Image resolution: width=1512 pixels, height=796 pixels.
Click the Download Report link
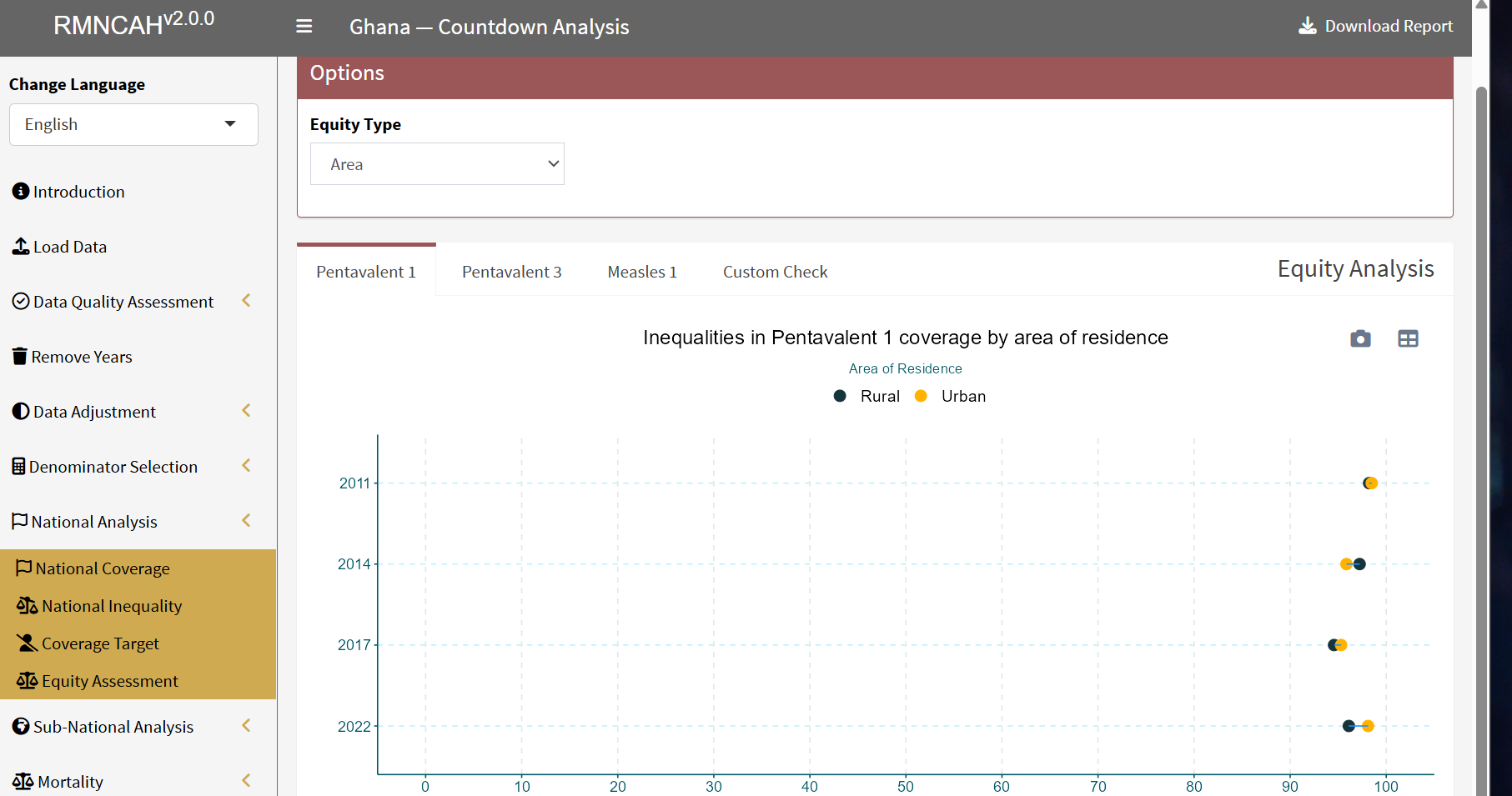pos(1375,26)
